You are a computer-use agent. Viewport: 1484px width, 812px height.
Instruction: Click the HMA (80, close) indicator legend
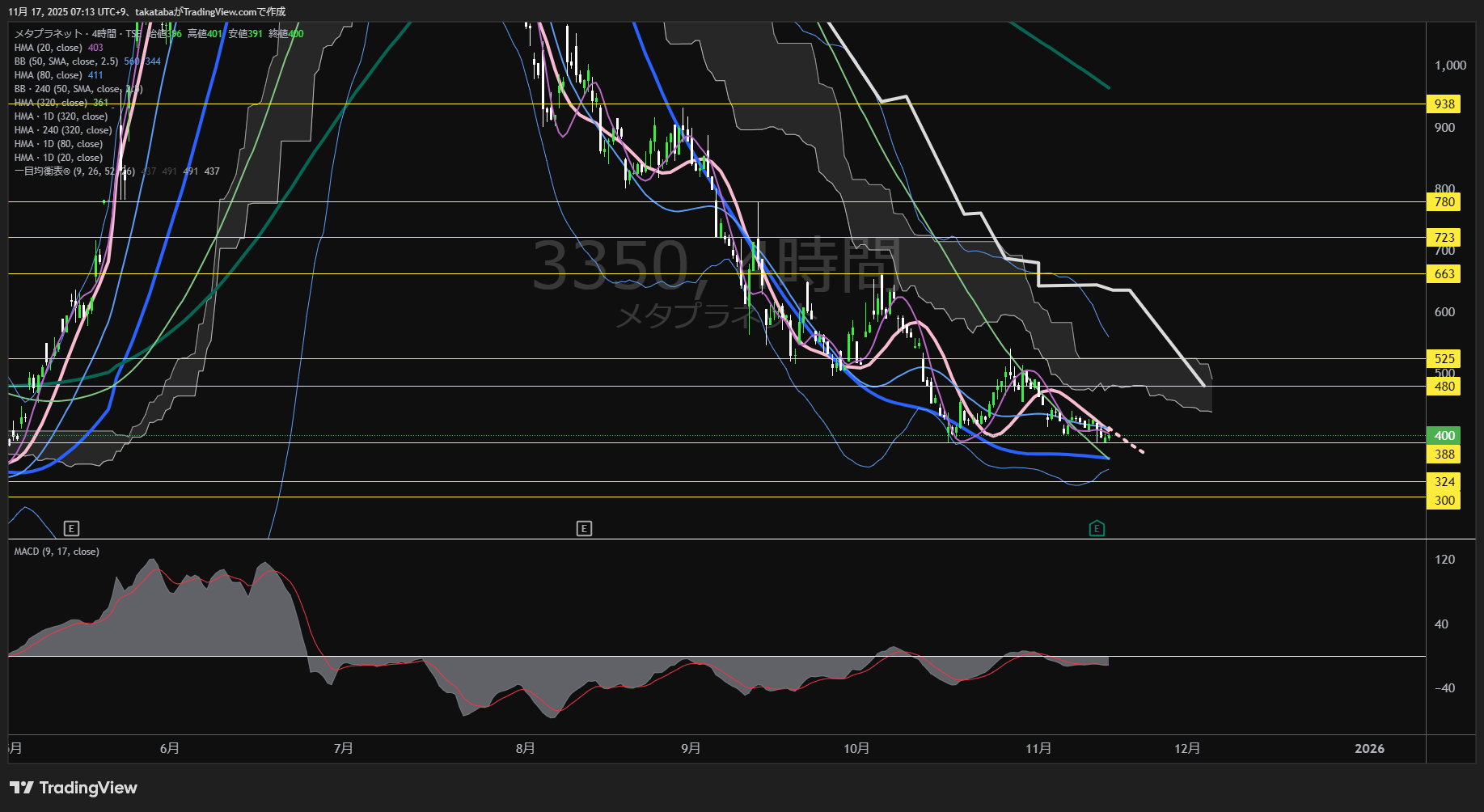click(x=49, y=75)
